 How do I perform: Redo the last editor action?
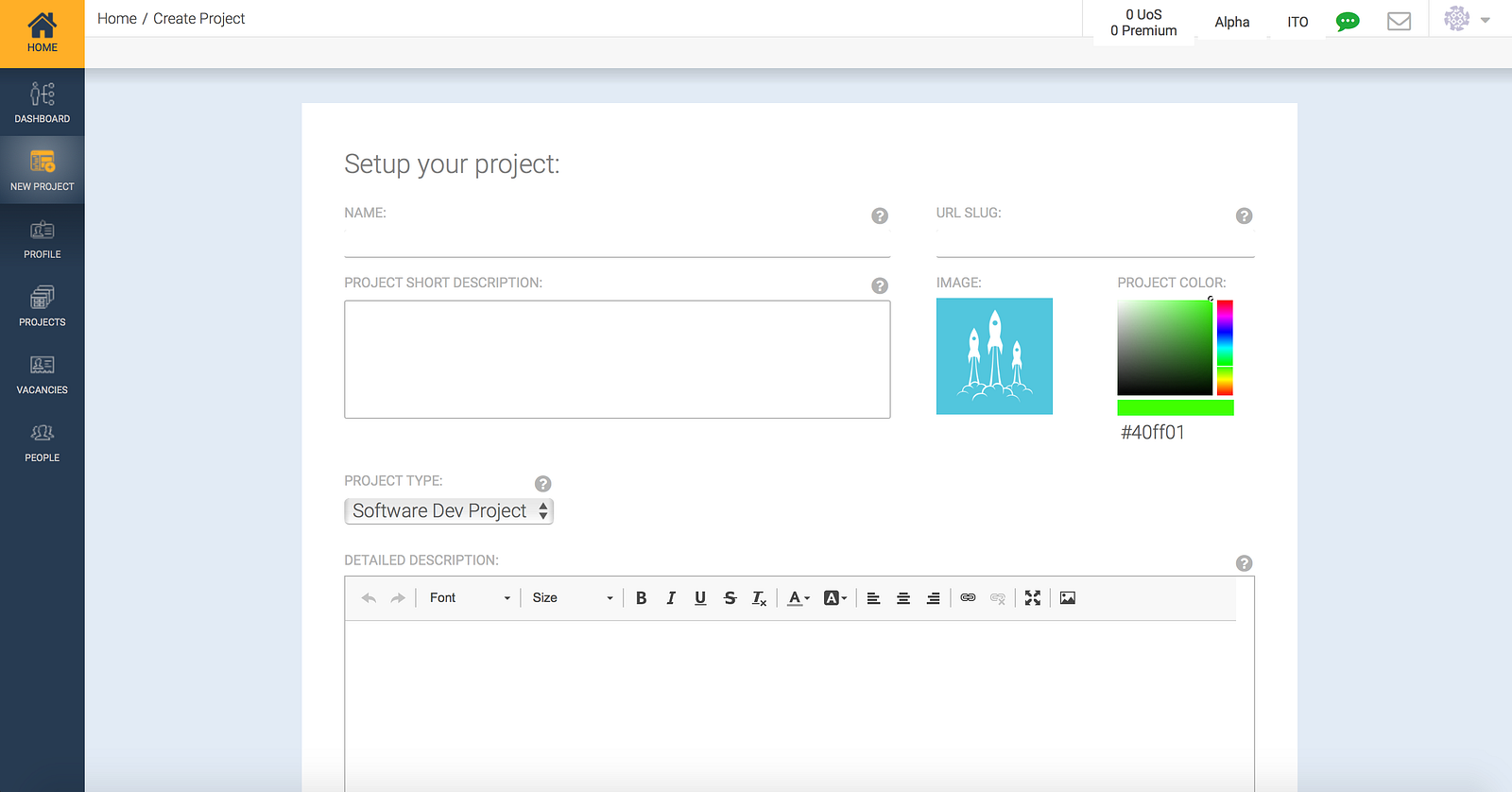[398, 598]
